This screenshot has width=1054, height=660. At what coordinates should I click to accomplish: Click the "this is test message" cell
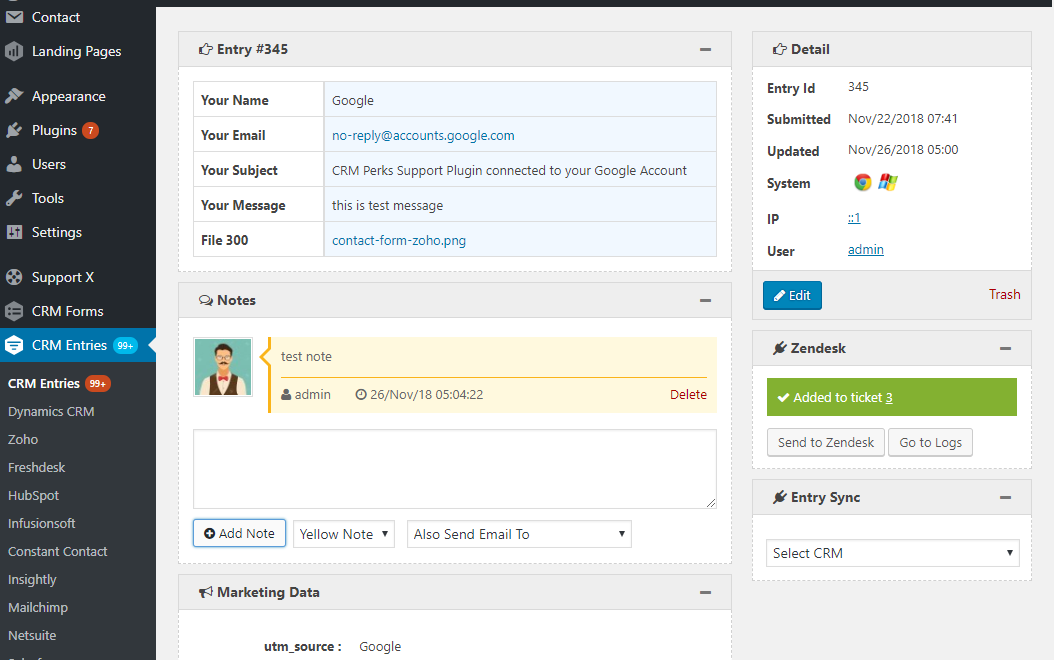(520, 205)
